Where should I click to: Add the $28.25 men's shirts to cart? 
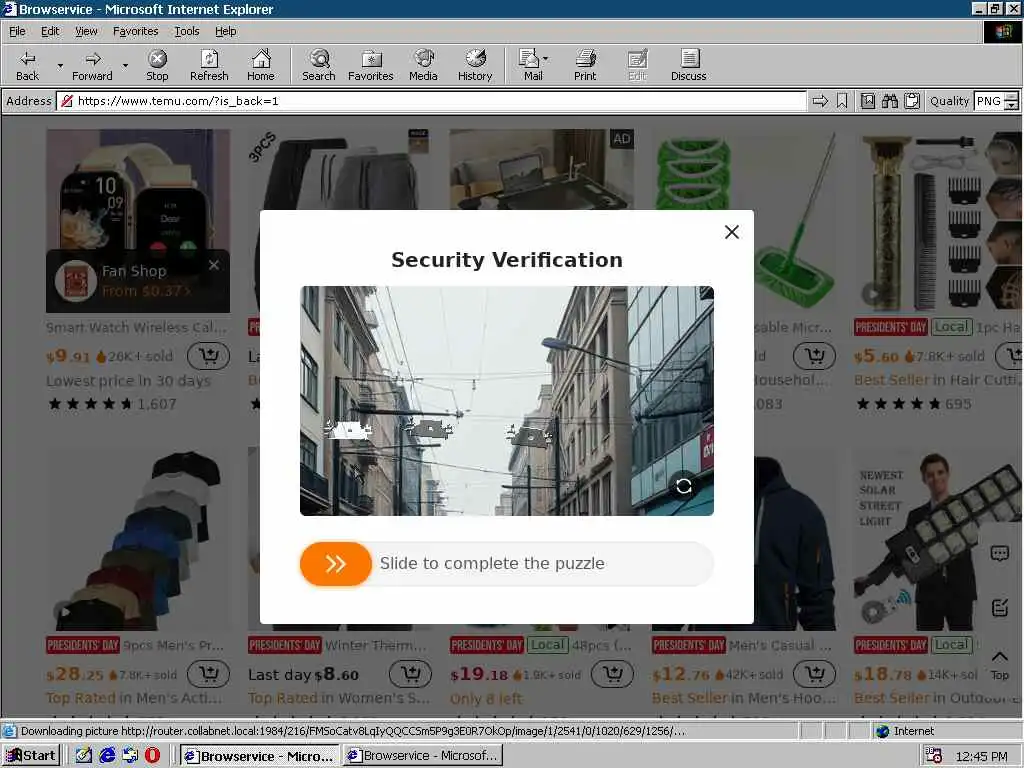(x=209, y=674)
